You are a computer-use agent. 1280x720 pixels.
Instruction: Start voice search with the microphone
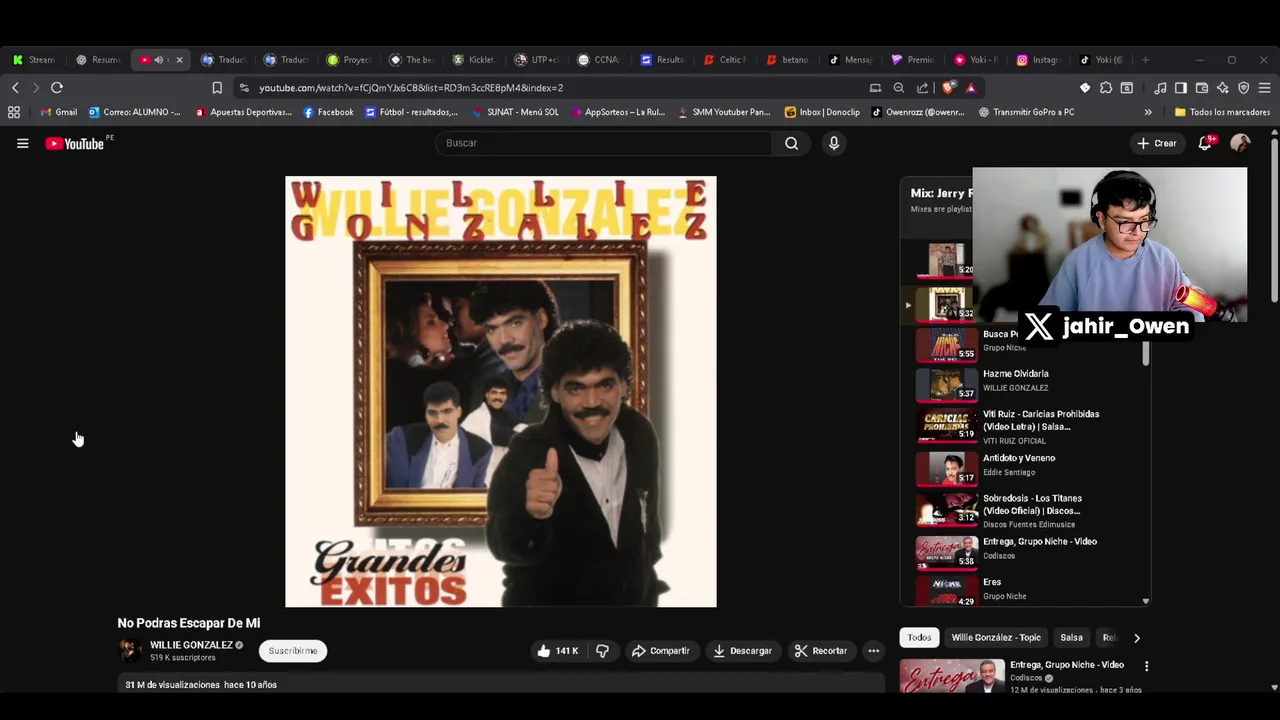pos(834,143)
